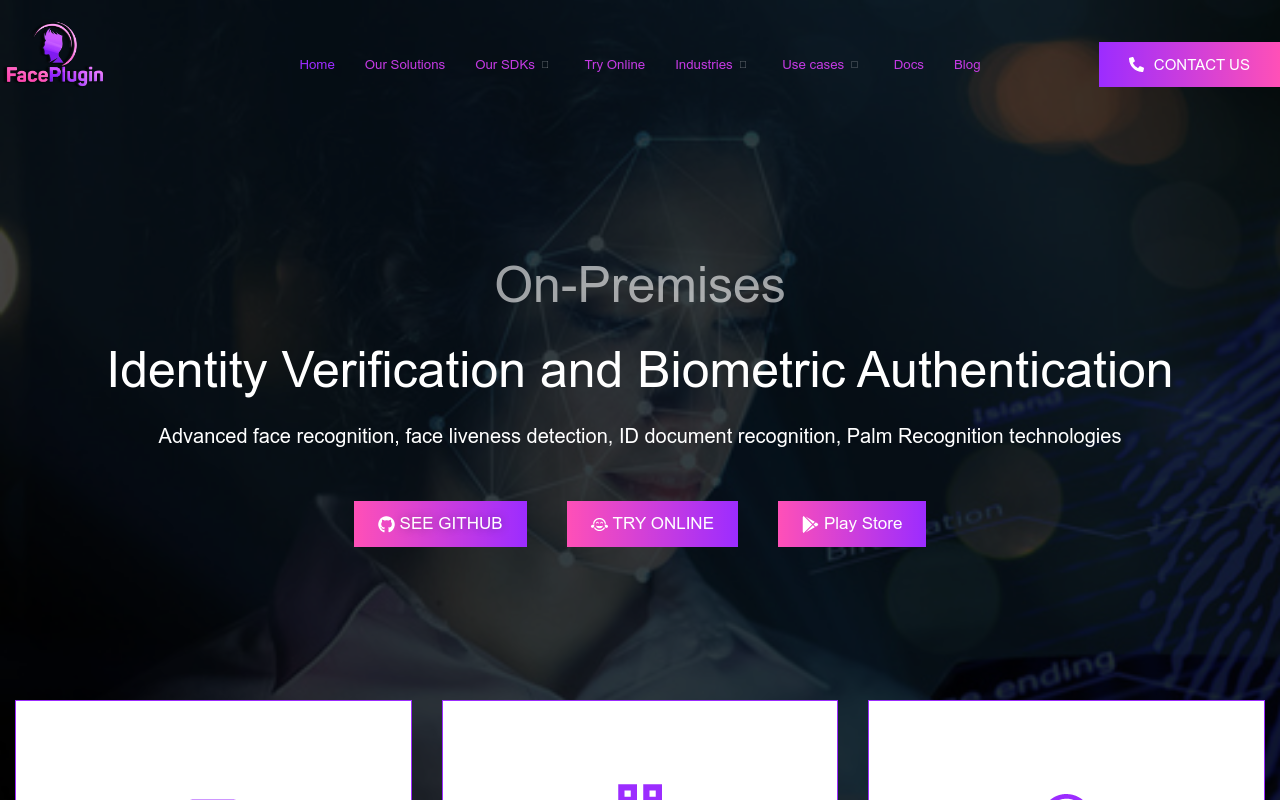
Task: Click the FacePlugin logo
Action: point(55,54)
